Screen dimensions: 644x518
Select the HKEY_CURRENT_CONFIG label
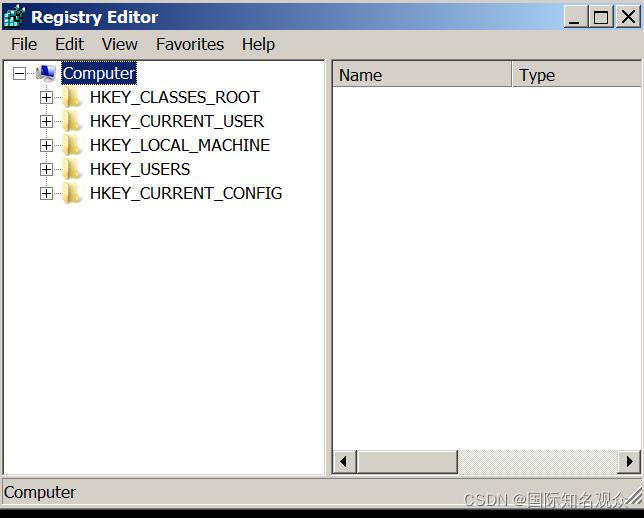pyautogui.click(x=186, y=193)
